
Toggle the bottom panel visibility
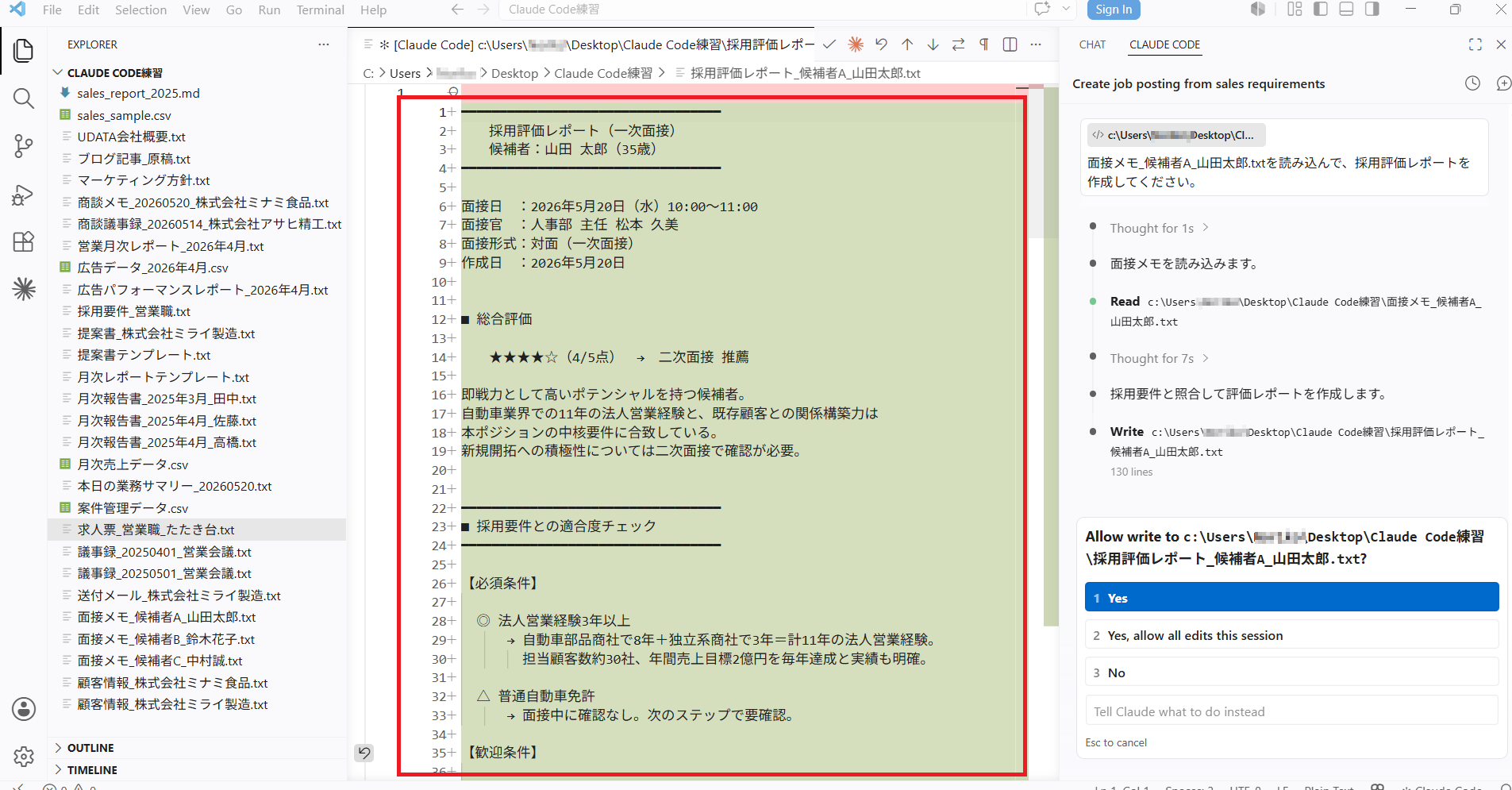pyautogui.click(x=1347, y=10)
